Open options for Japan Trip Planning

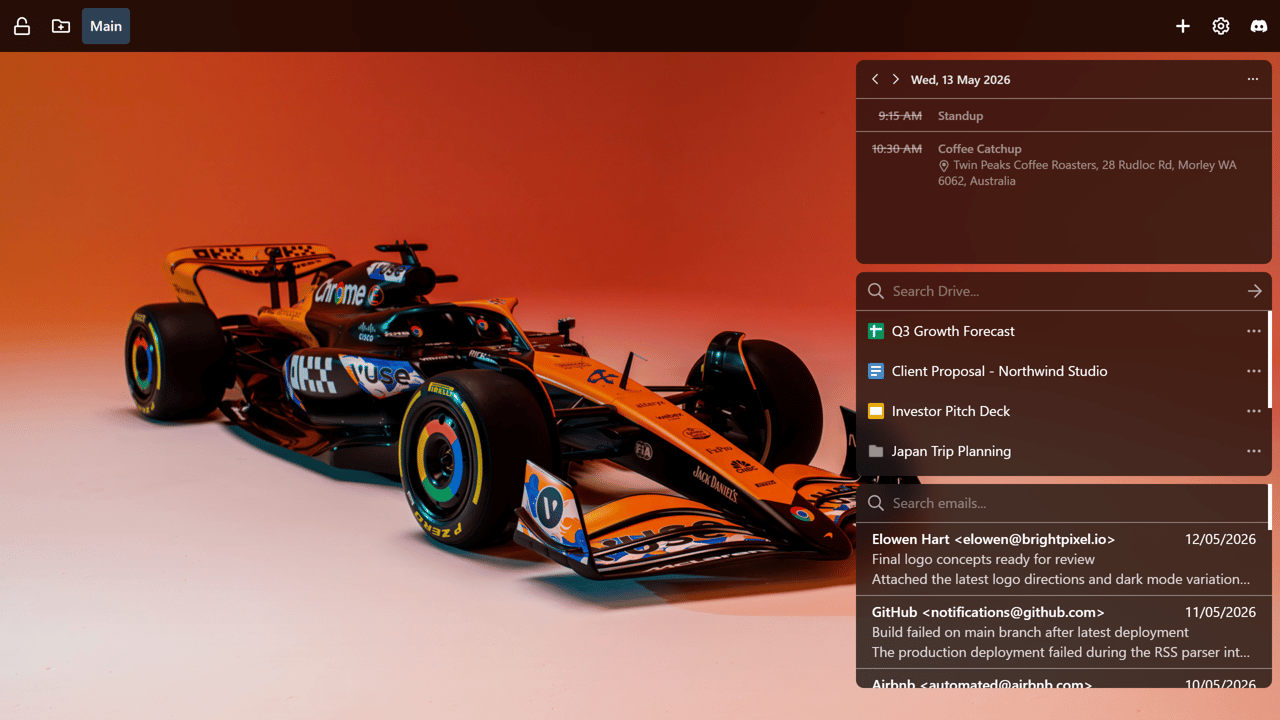point(1254,451)
